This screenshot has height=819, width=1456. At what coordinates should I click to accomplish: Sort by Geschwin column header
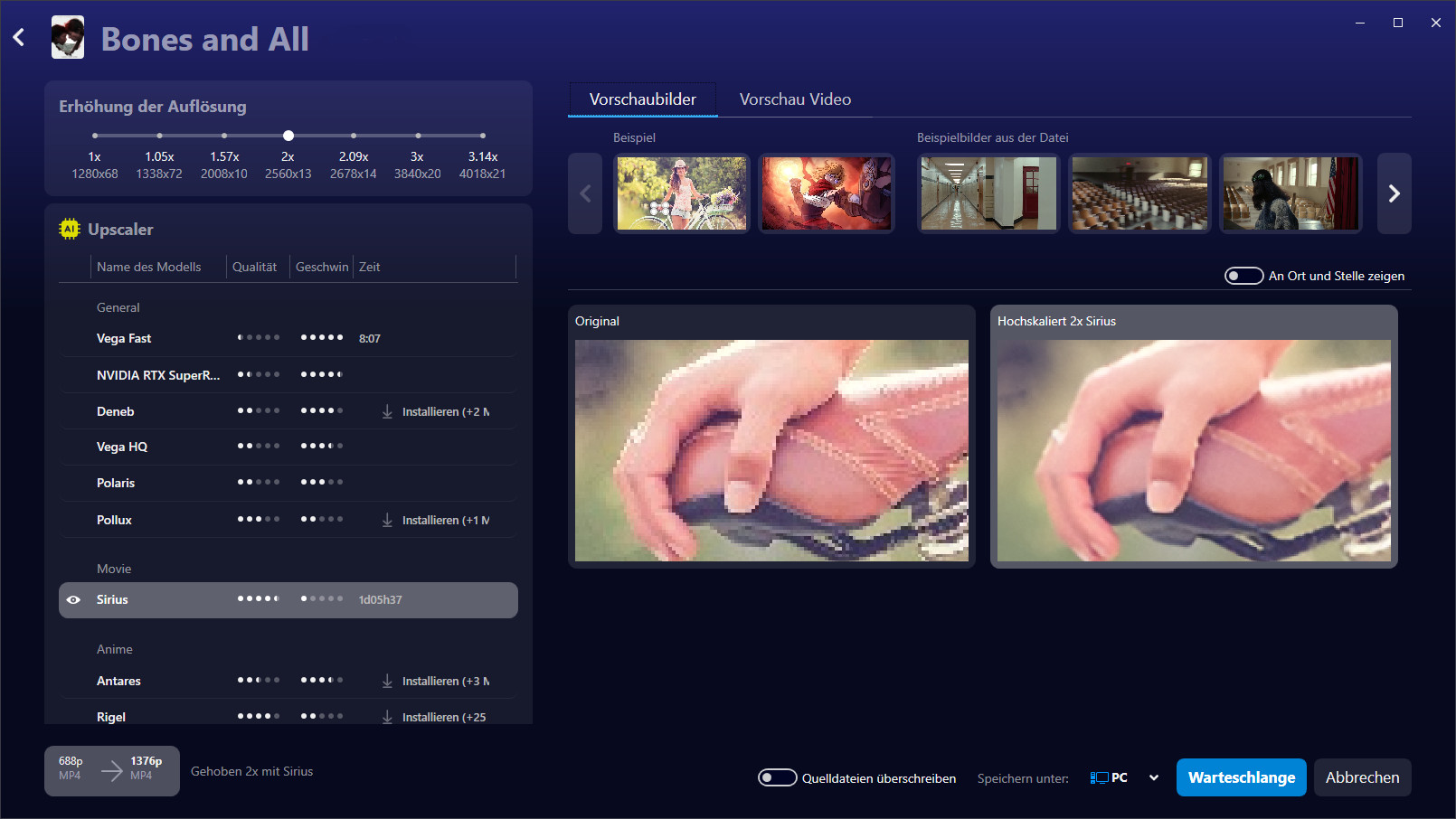click(322, 267)
